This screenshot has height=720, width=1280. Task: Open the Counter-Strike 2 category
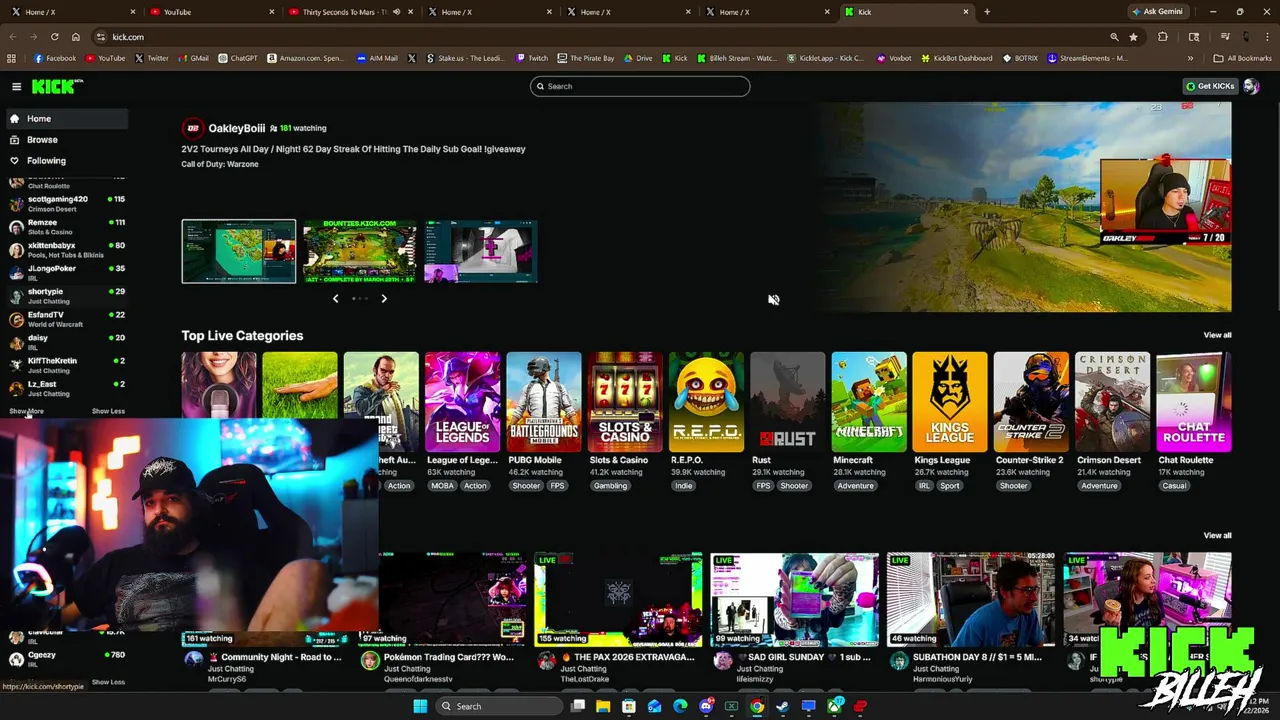1031,402
